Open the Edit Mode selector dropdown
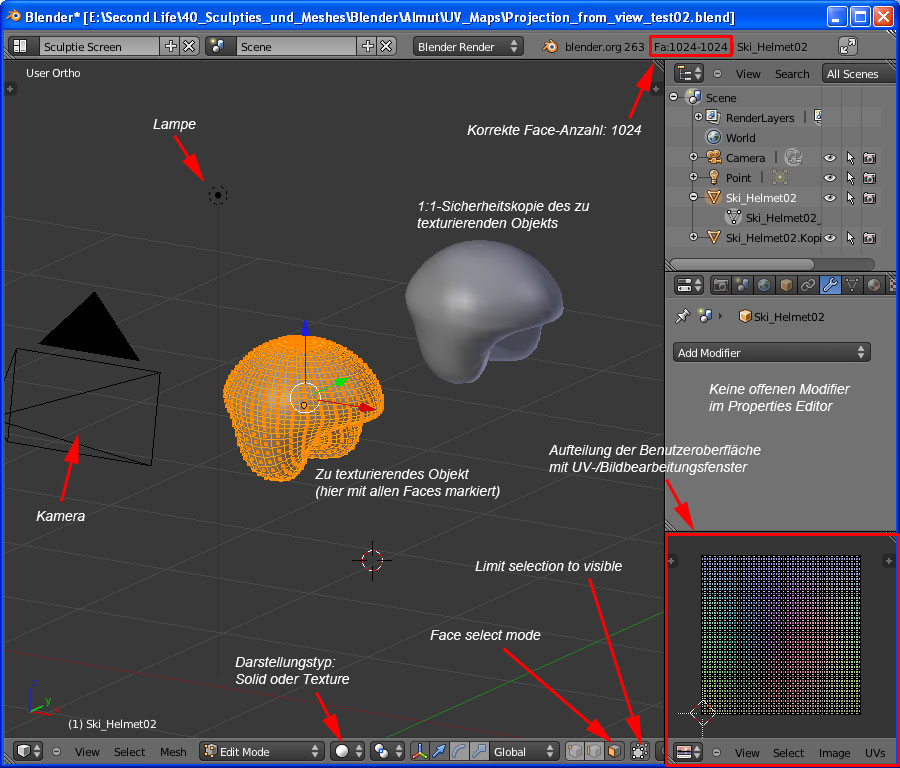Viewport: 900px width, 768px height. (262, 751)
